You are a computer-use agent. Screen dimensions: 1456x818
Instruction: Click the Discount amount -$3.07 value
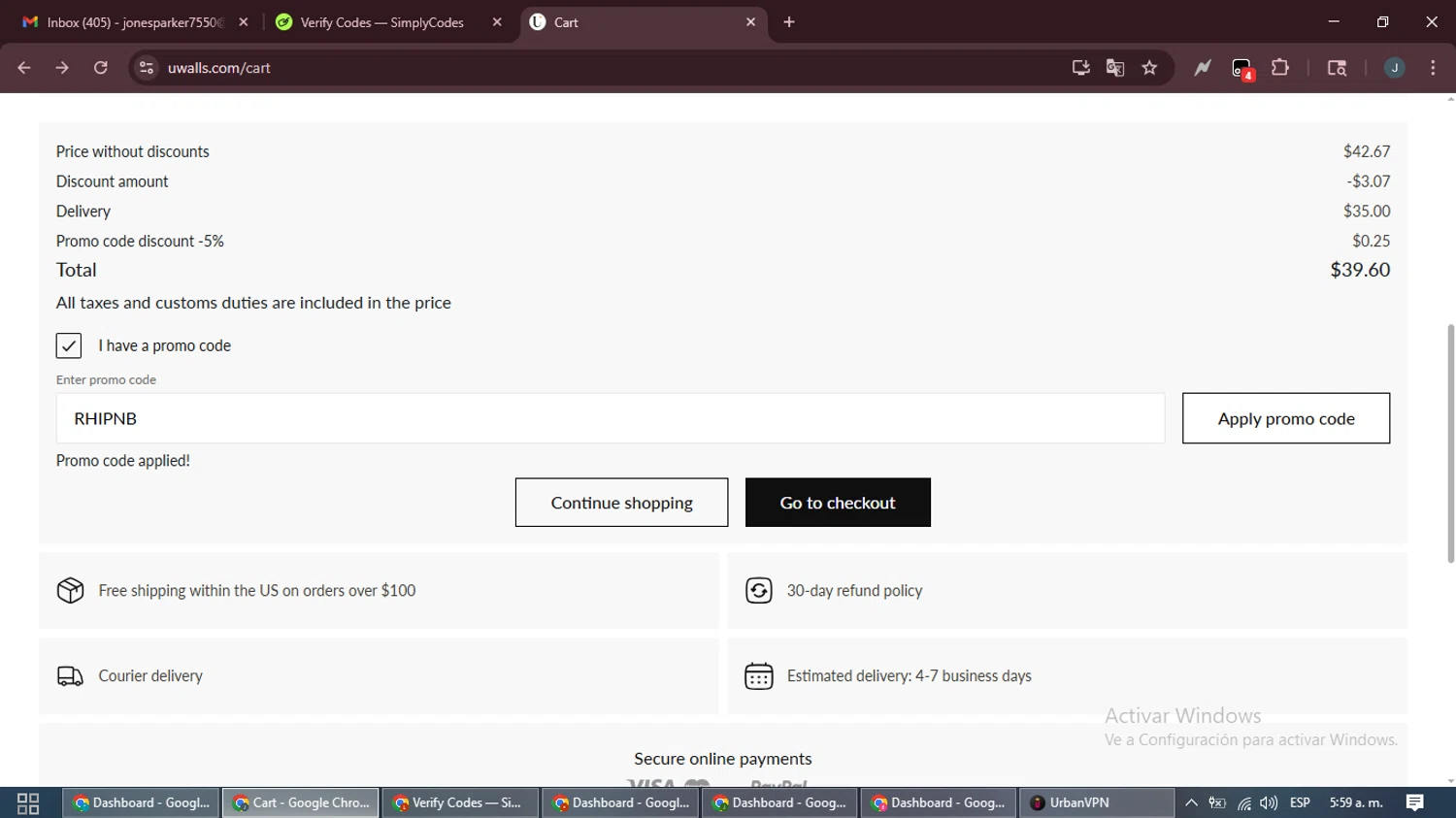(1369, 181)
